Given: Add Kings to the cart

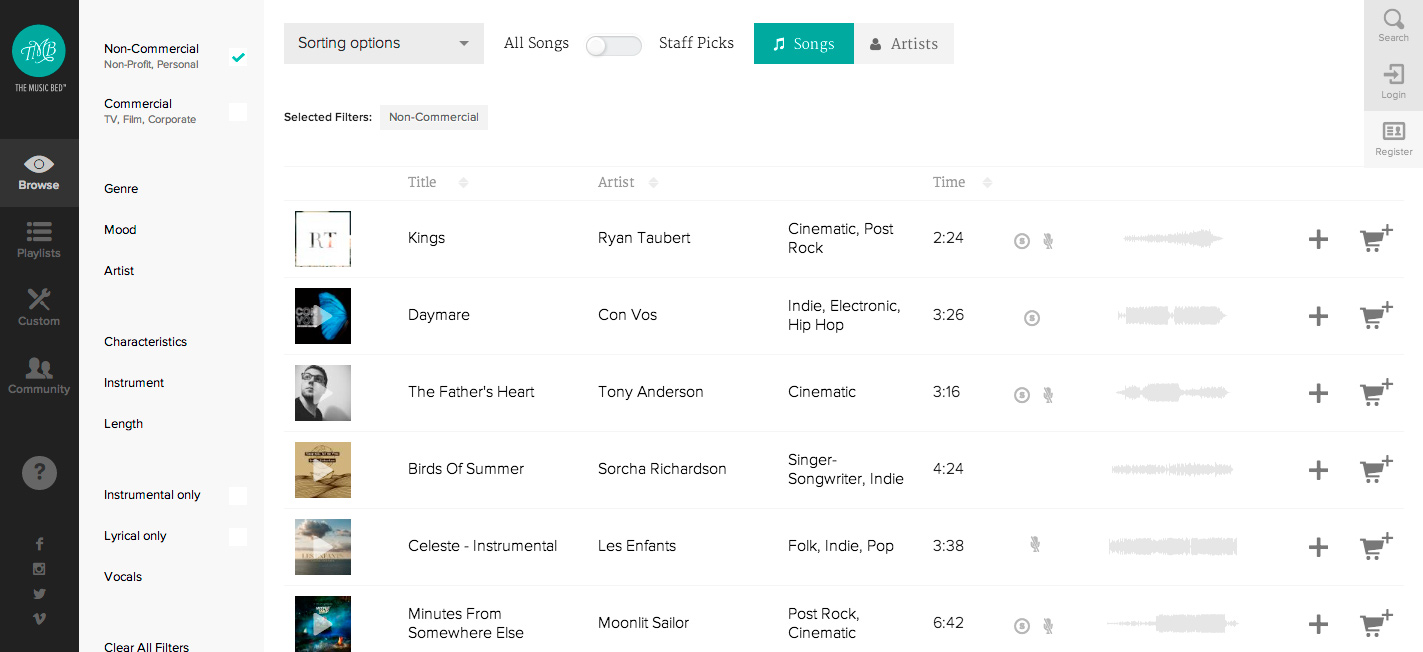Looking at the screenshot, I should point(1376,238).
